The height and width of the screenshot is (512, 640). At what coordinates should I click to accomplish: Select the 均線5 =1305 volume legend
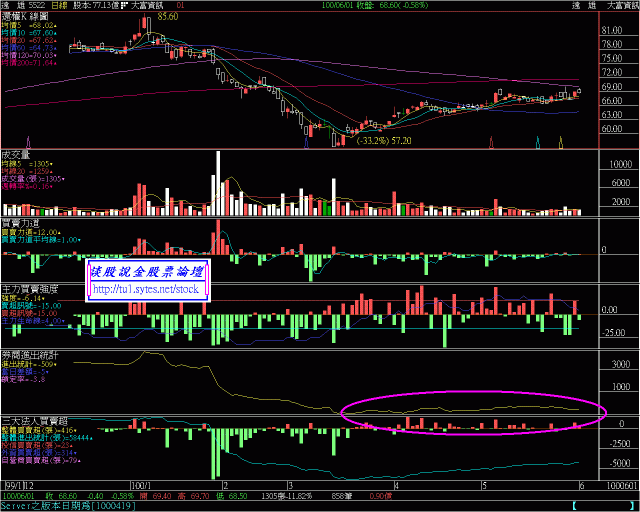(x=27, y=164)
